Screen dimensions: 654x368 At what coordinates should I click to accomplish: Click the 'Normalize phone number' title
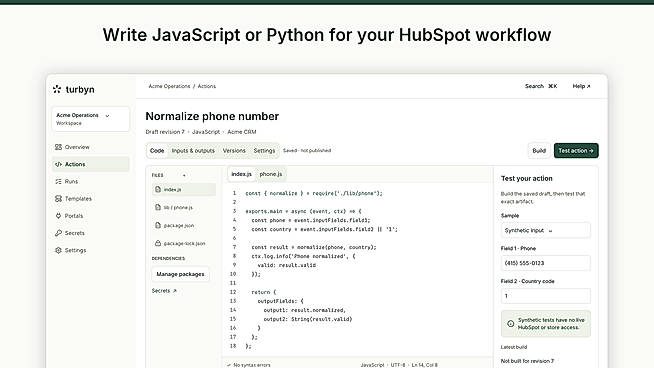(x=212, y=116)
